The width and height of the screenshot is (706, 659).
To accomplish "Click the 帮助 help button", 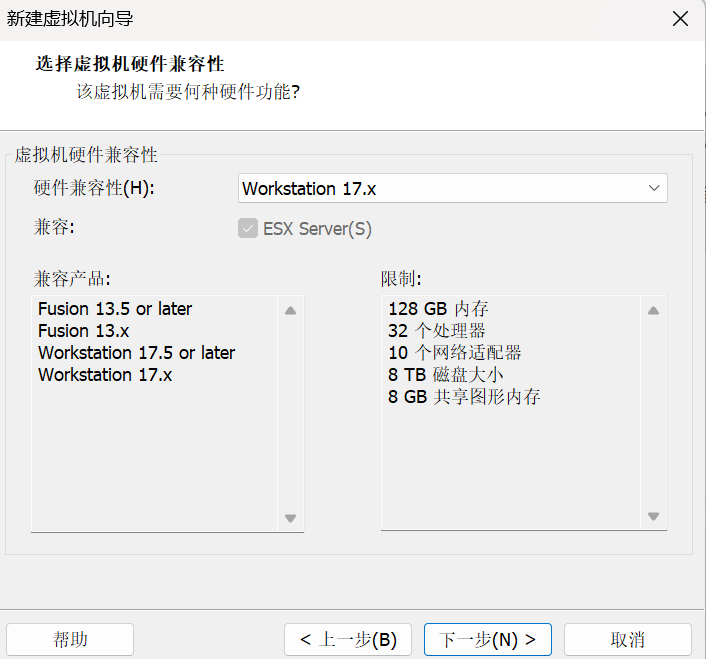I will pos(70,639).
